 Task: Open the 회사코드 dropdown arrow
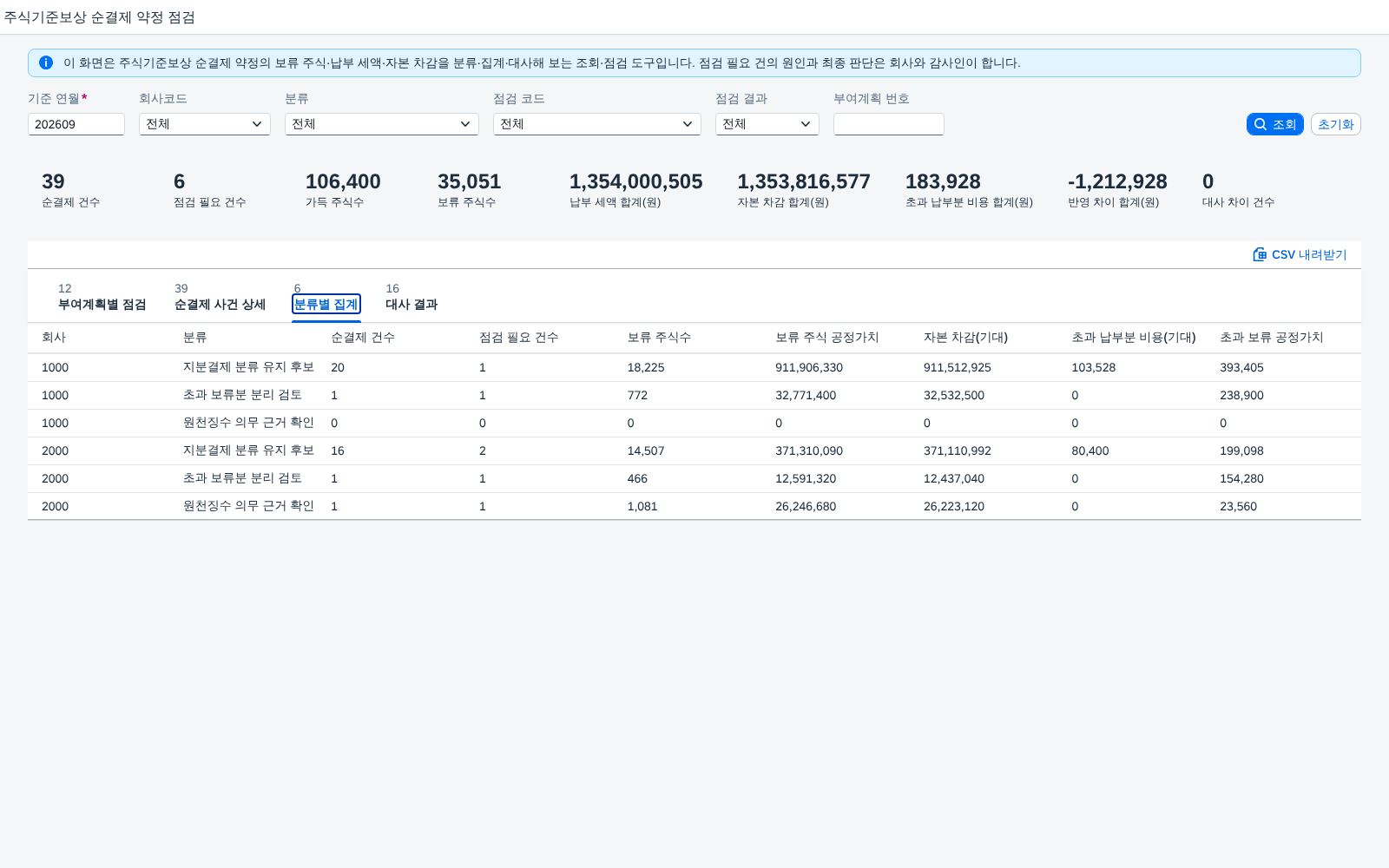point(257,124)
